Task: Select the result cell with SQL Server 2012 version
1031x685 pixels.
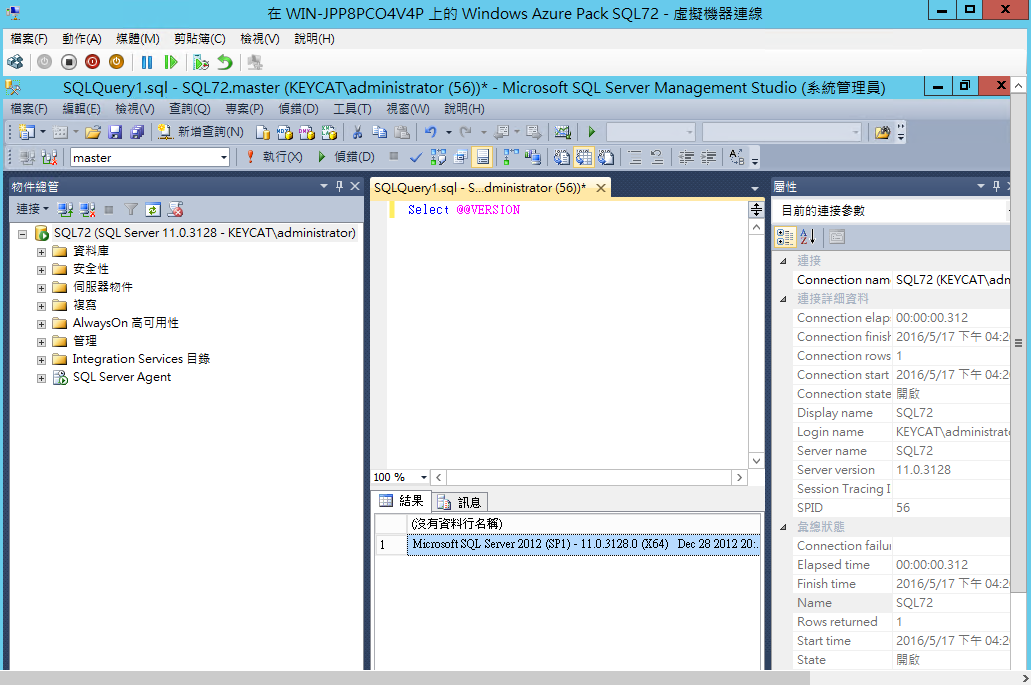Action: click(x=584, y=544)
